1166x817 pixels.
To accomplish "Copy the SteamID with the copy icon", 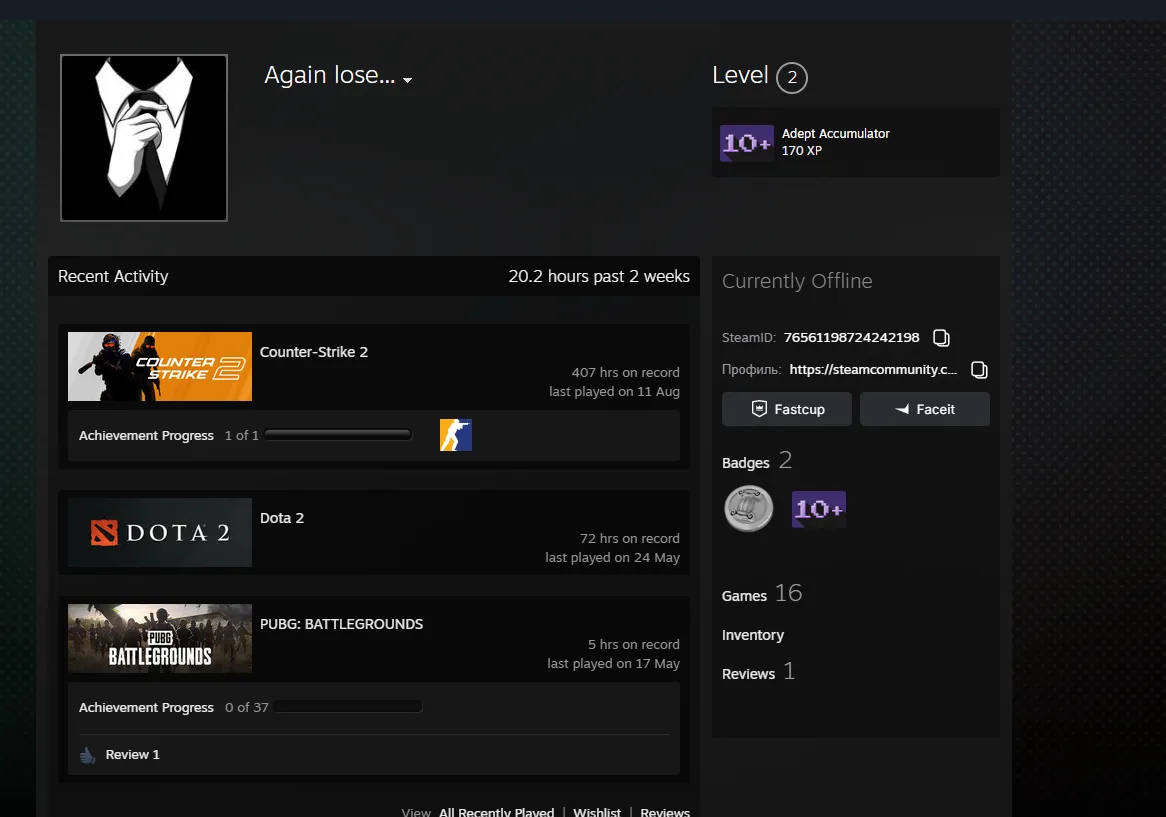I will point(941,338).
